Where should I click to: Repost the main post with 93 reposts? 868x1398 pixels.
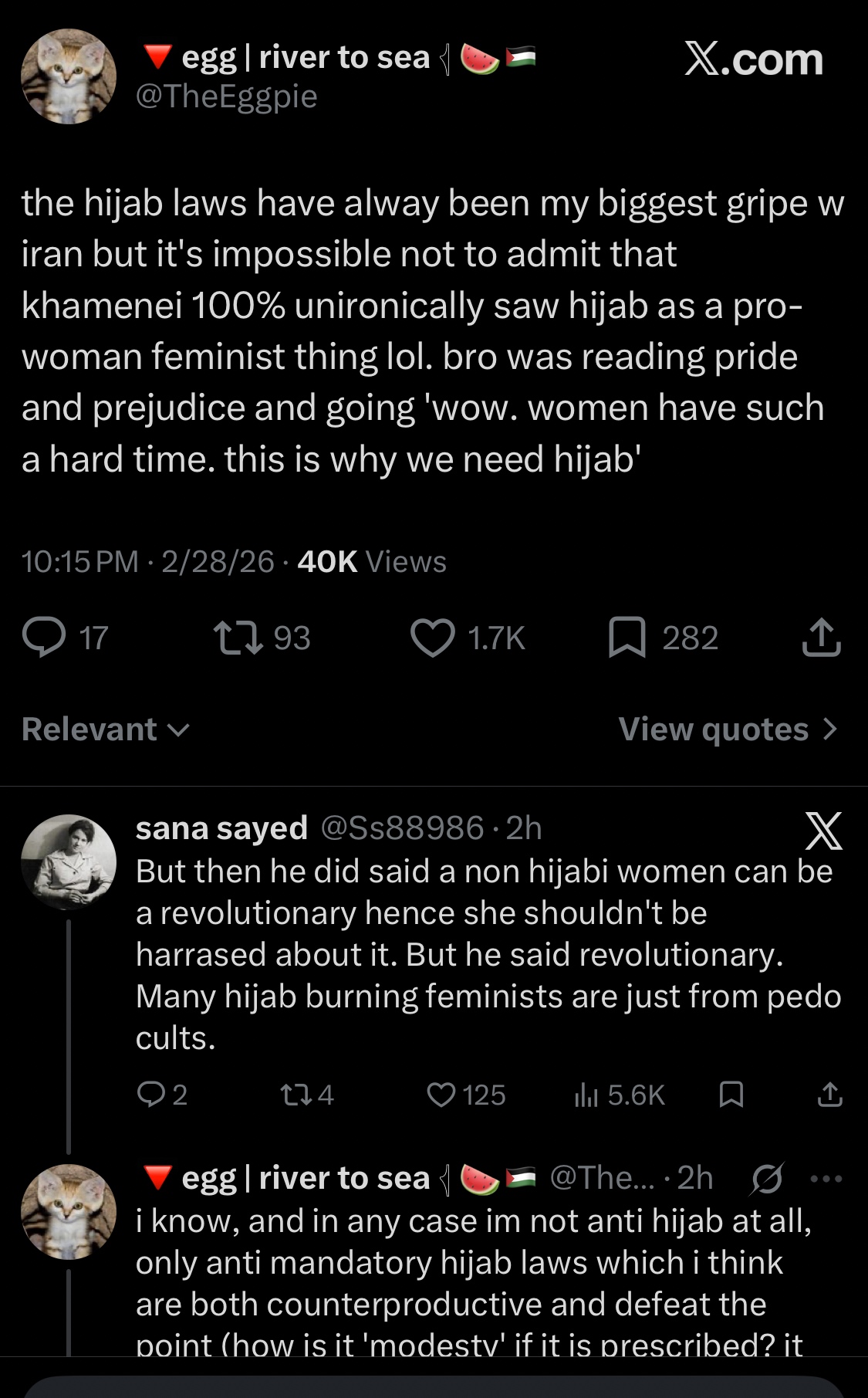tap(238, 638)
